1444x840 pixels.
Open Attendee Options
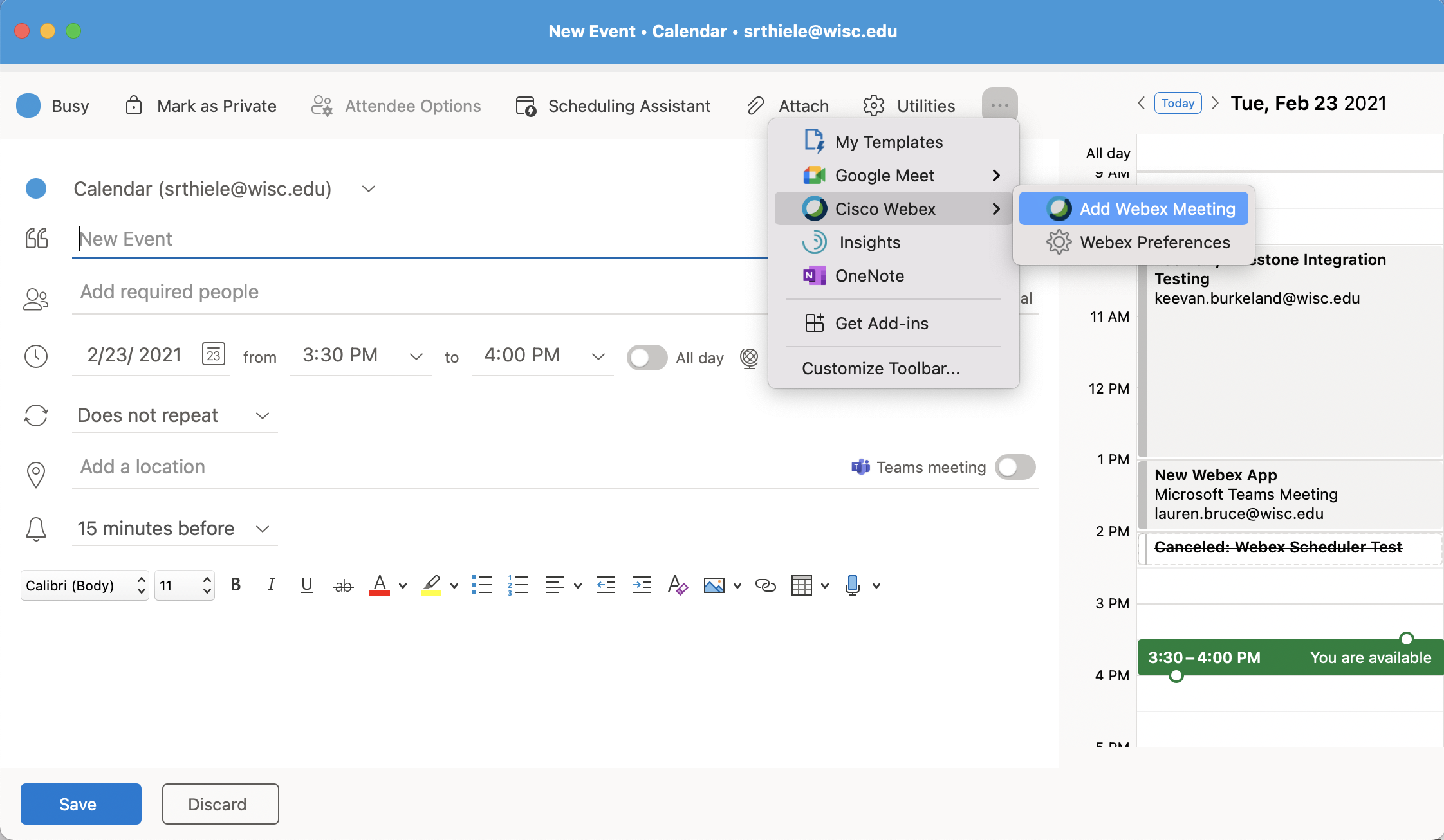(396, 105)
